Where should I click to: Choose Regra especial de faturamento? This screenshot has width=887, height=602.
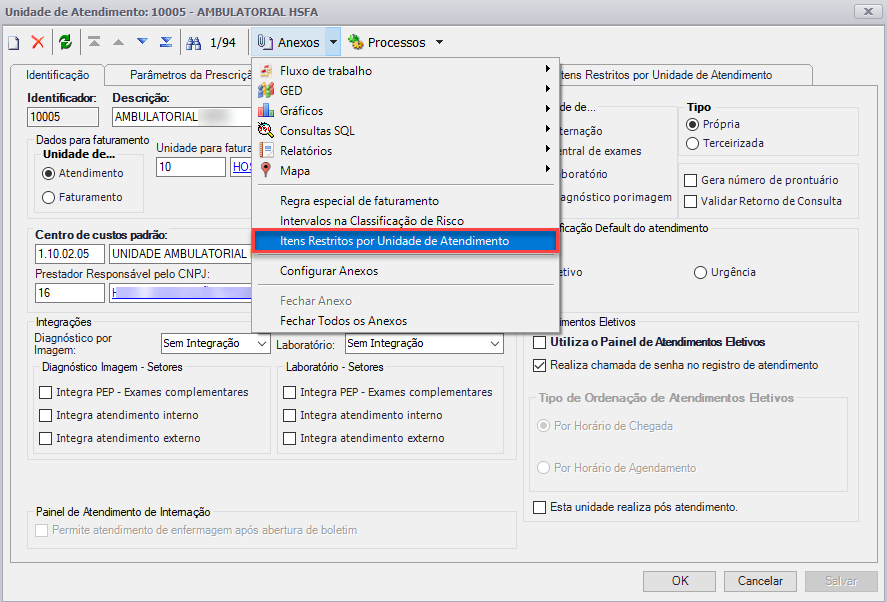pos(405,201)
